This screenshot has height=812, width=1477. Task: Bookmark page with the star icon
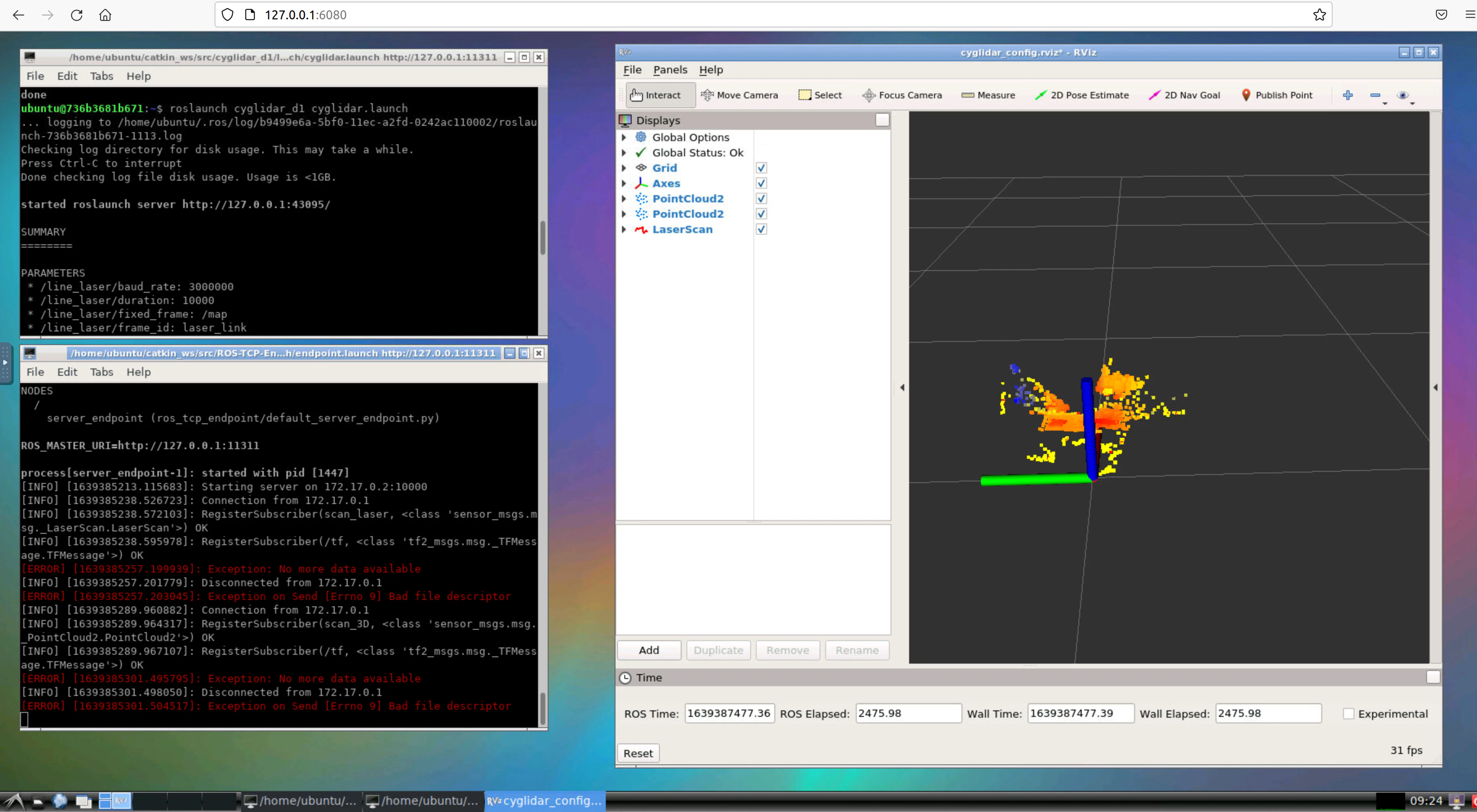[1319, 15]
